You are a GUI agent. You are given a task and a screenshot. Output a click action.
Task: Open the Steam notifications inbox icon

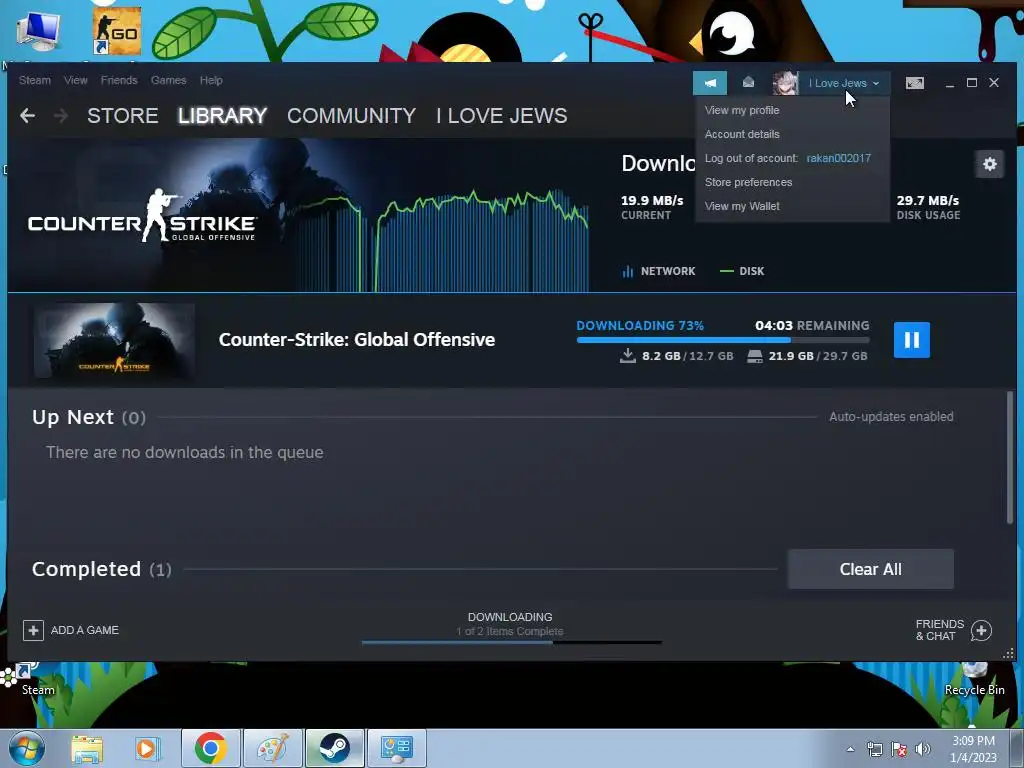click(748, 82)
